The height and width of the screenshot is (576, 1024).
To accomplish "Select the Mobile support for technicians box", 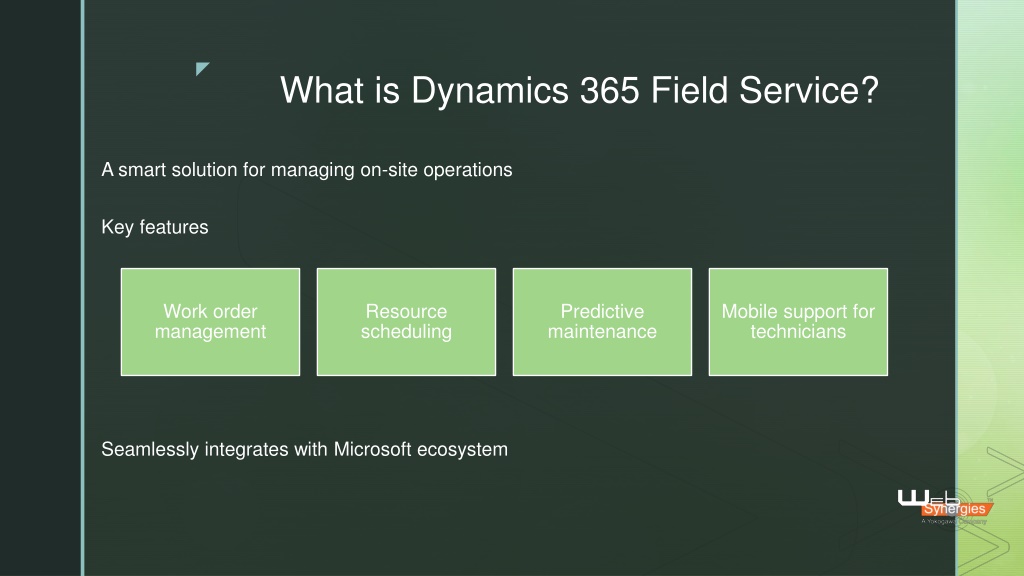I will (x=798, y=322).
